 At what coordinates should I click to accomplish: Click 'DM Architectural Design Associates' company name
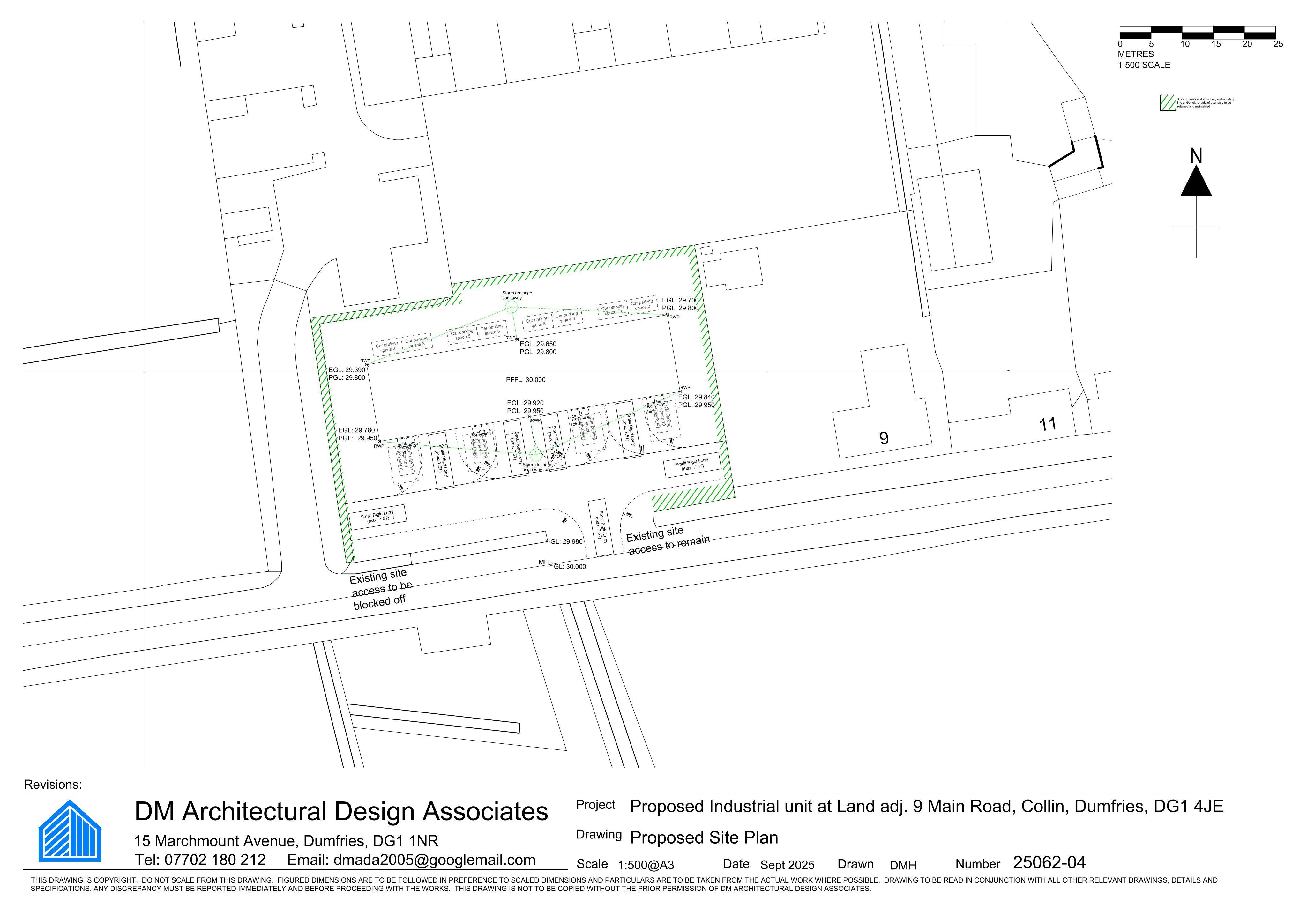click(x=341, y=811)
